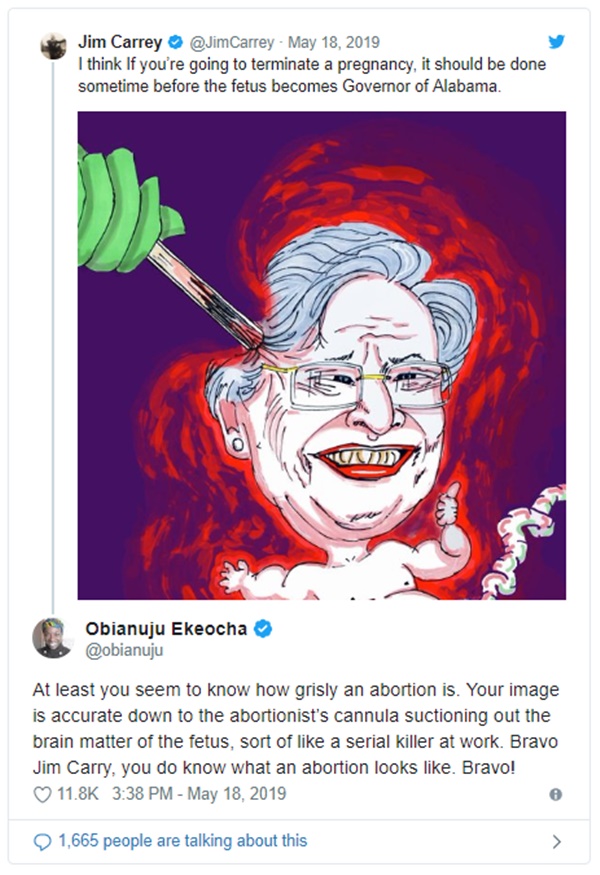Click the verified badge beside Obianuju Ekeocha
This screenshot has width=600, height=875.
tap(263, 629)
